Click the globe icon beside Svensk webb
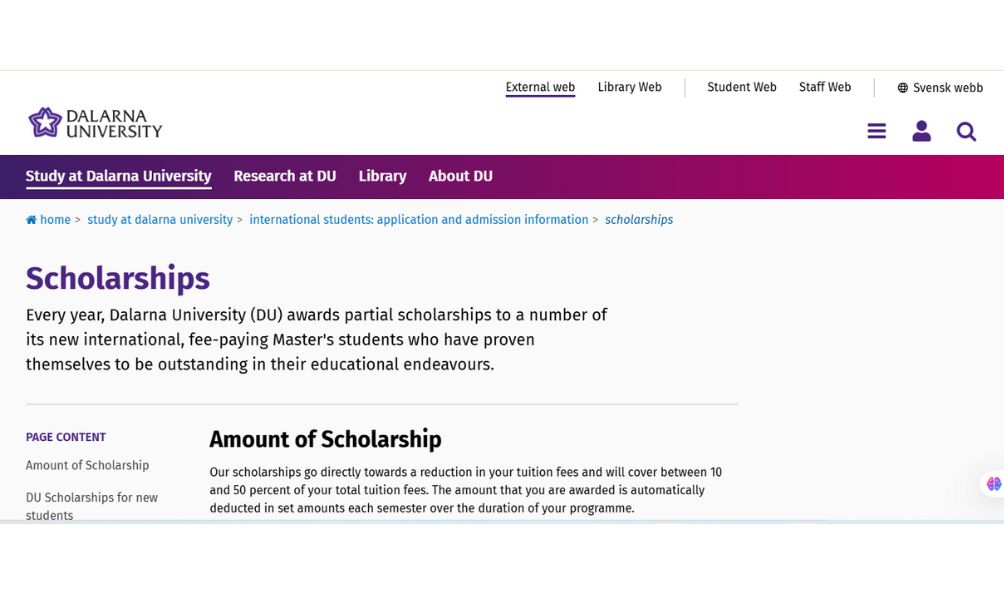The image size is (1004, 591). 903,88
